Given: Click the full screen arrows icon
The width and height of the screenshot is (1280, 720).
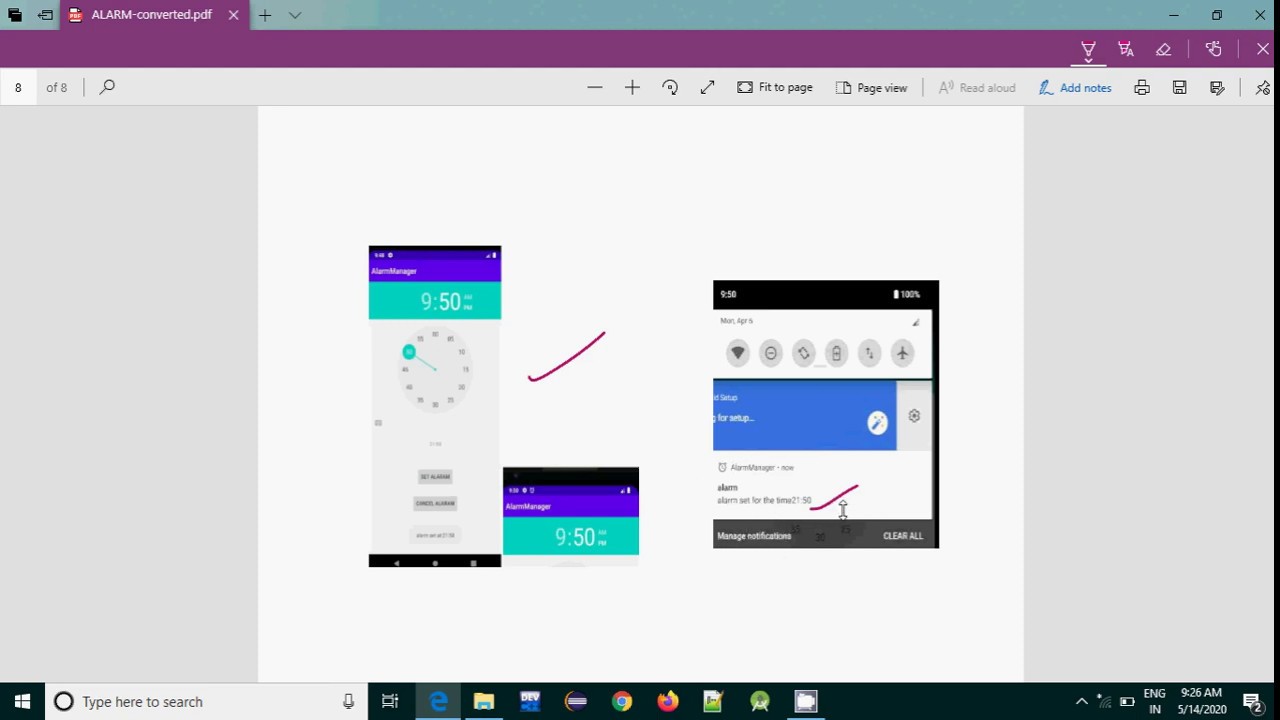Looking at the screenshot, I should click(708, 88).
